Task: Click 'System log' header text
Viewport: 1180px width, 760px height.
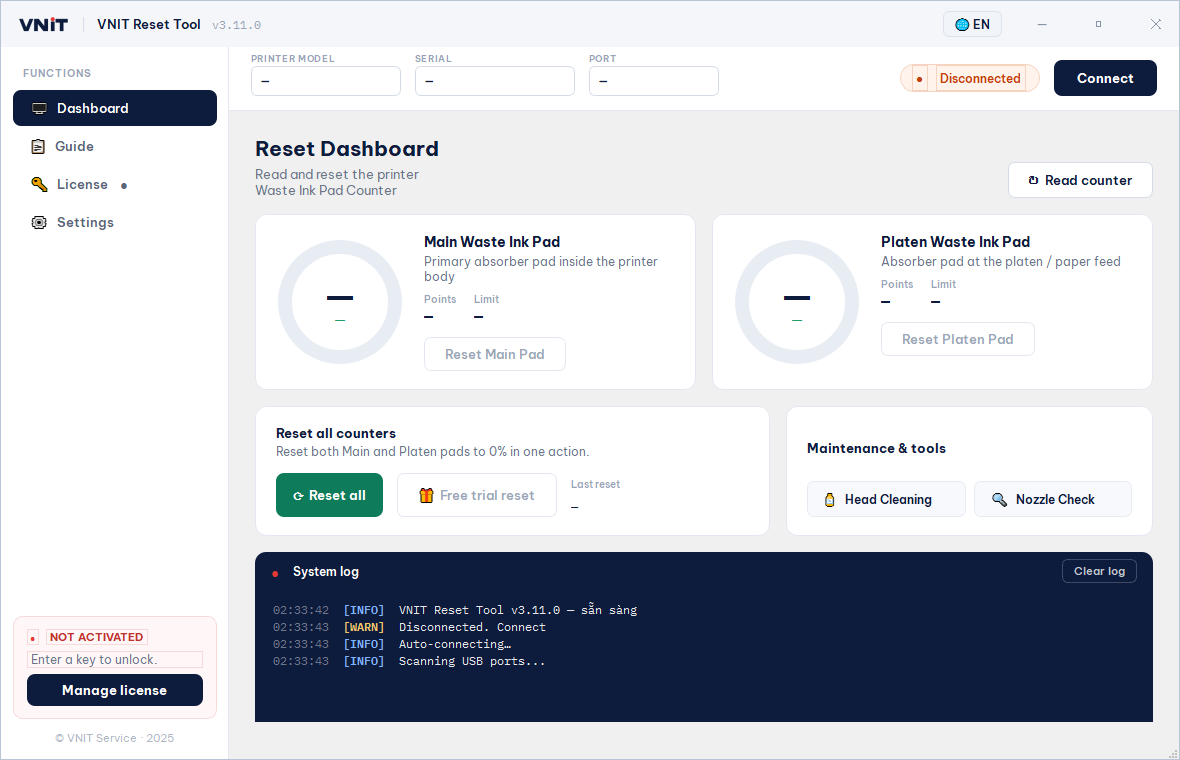Action: click(326, 572)
